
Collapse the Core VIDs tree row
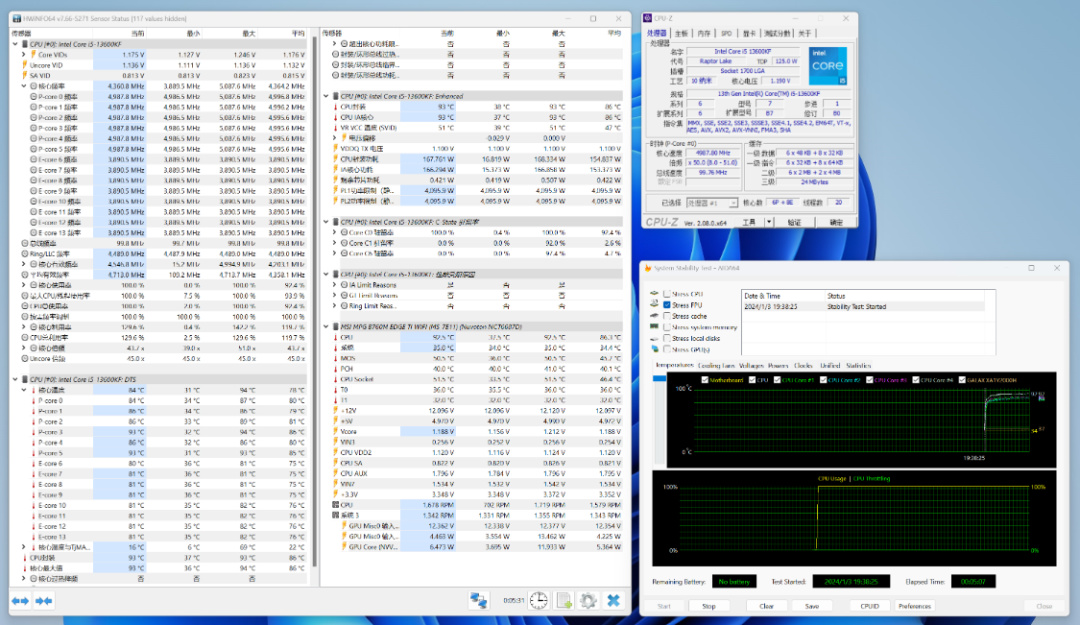[22, 55]
